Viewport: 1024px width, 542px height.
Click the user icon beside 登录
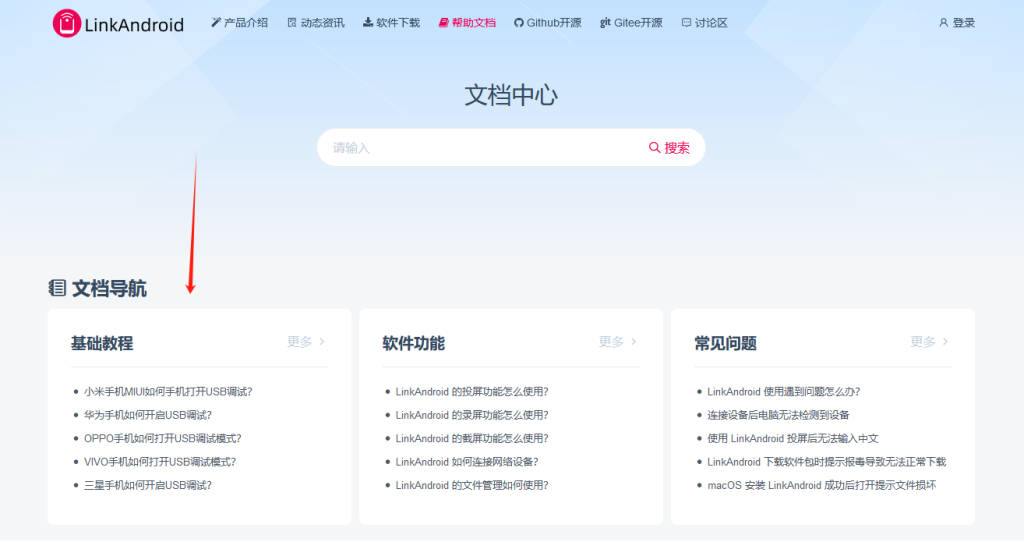pos(943,23)
